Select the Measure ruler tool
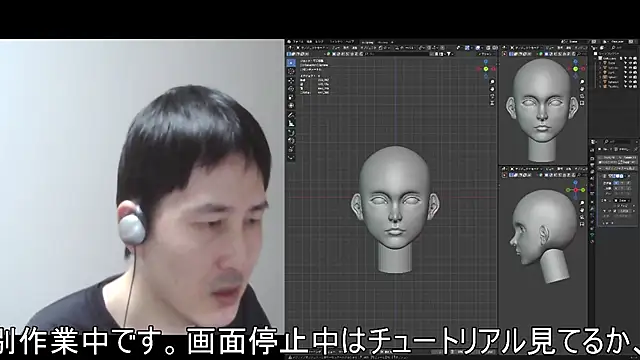640x360 pixels. [x=291, y=123]
